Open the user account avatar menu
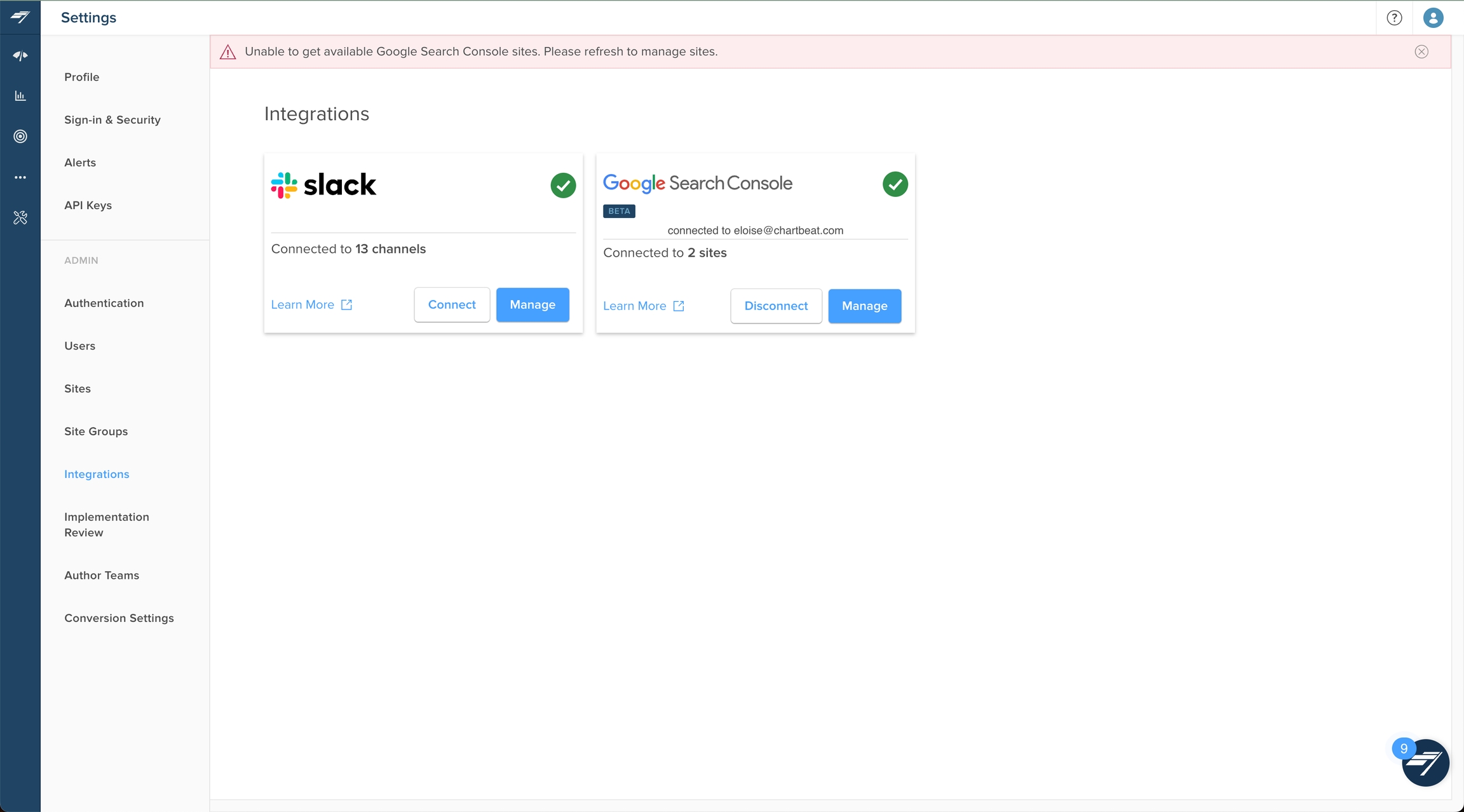Screen dimensions: 1464x812 click(x=1433, y=18)
